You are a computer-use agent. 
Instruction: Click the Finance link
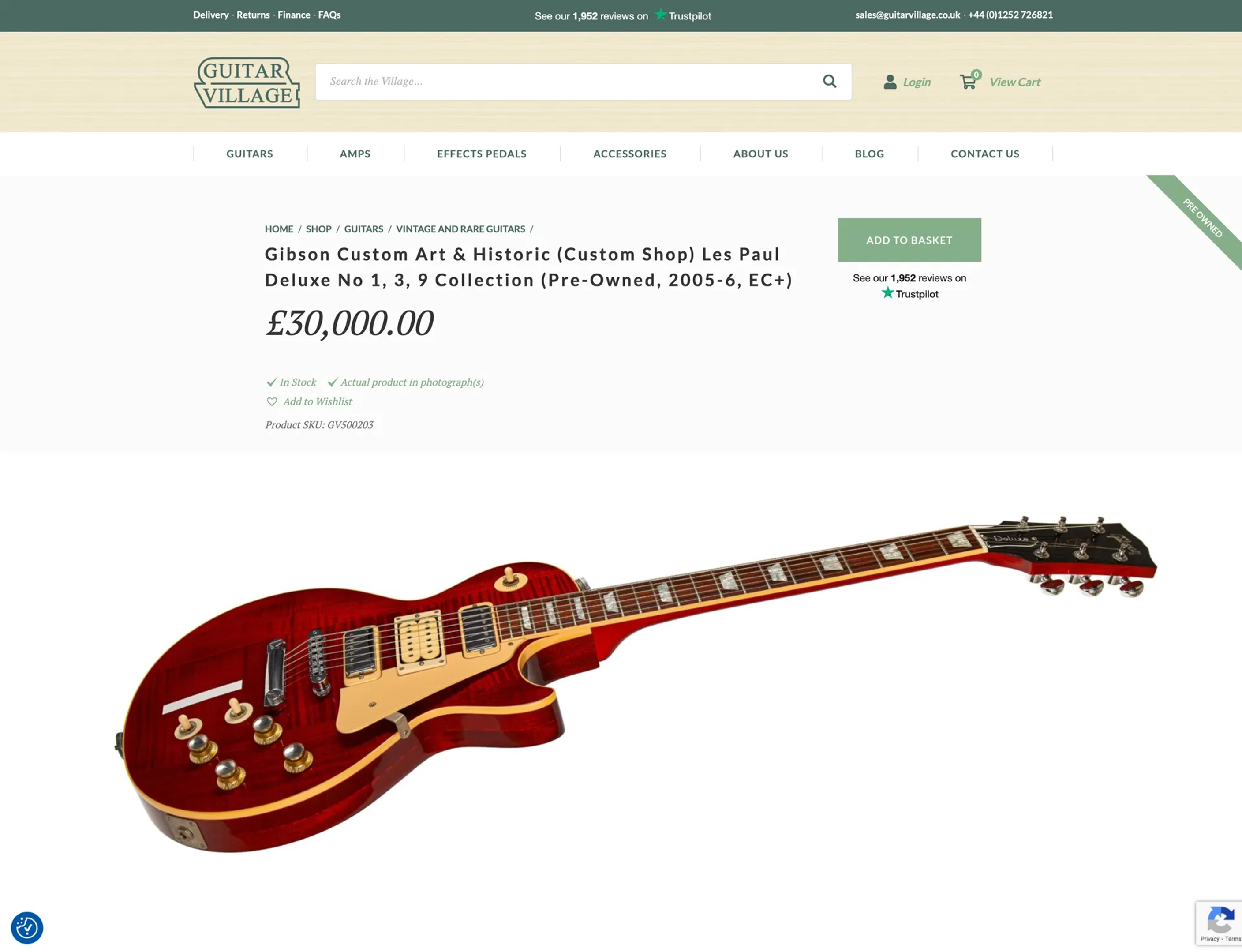coord(293,15)
